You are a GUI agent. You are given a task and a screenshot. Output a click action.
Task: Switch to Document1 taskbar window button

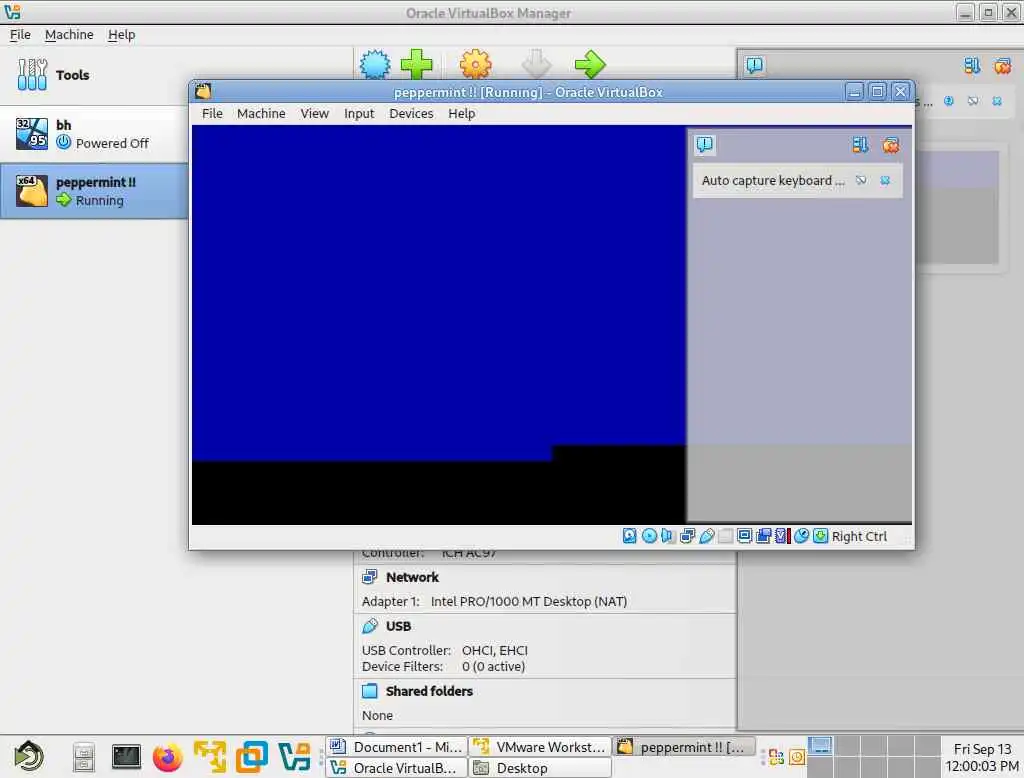pos(396,747)
